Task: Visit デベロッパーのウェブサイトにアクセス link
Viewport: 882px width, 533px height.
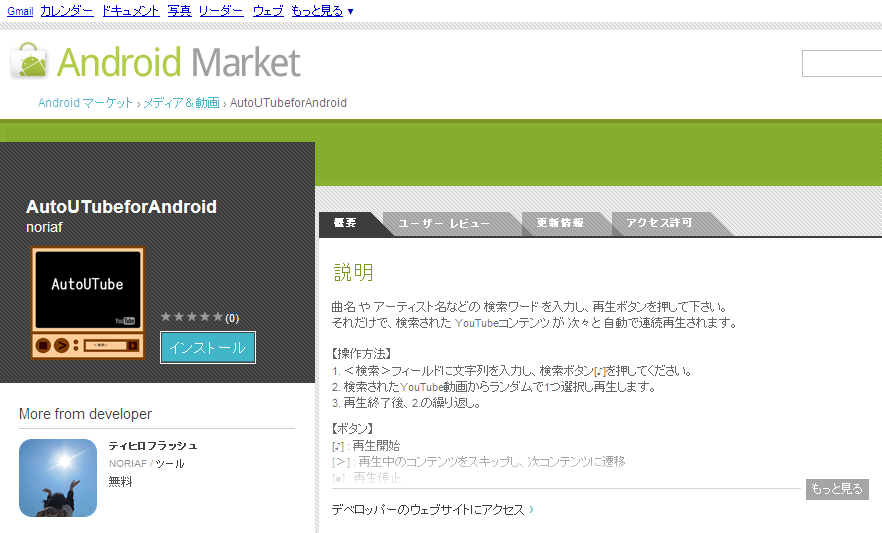Action: [x=428, y=510]
